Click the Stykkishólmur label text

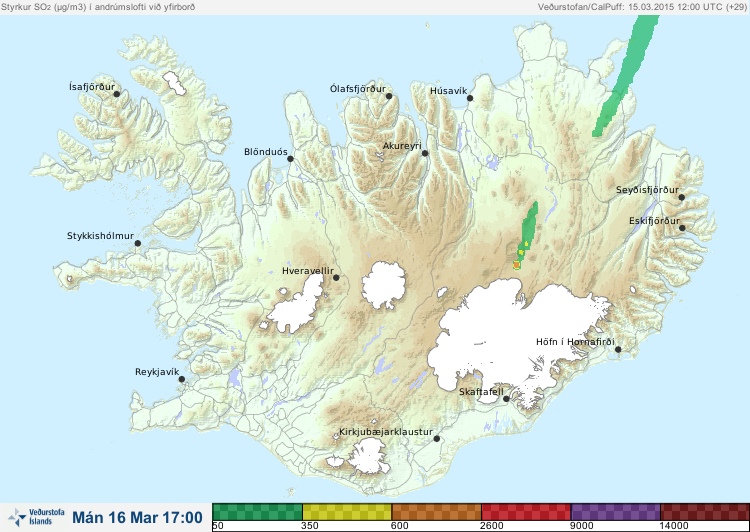point(100,236)
